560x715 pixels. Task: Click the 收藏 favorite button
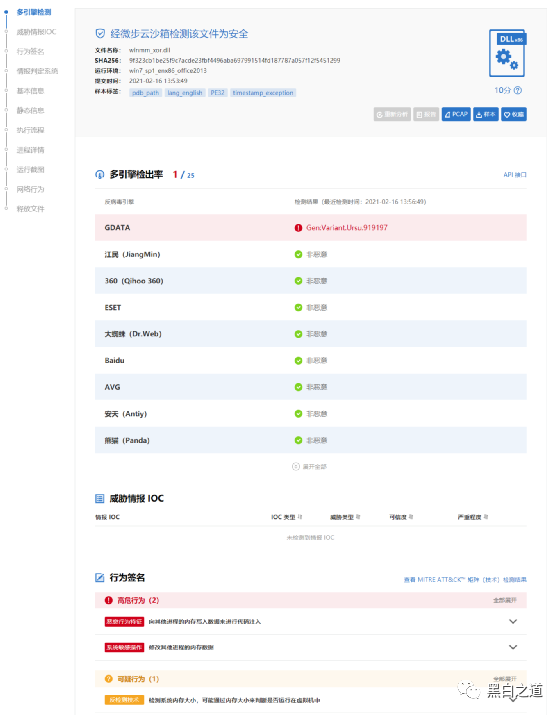click(x=513, y=114)
